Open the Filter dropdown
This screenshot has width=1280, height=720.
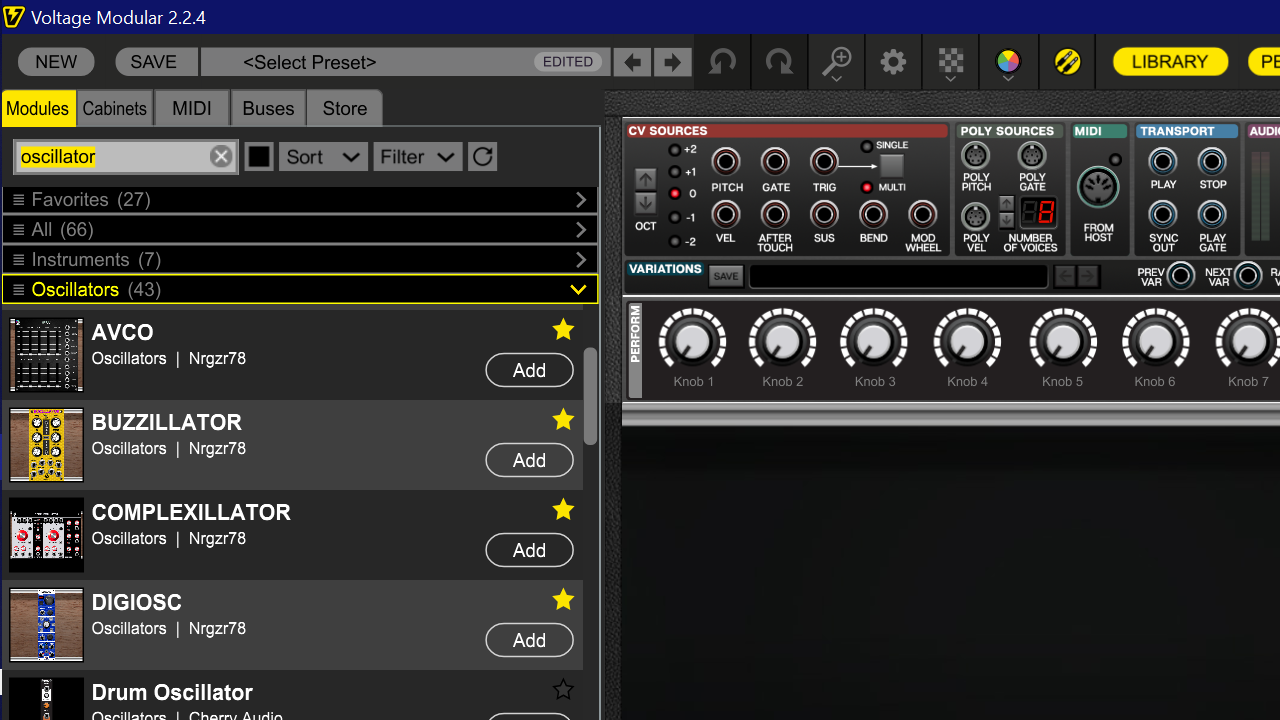coord(418,157)
